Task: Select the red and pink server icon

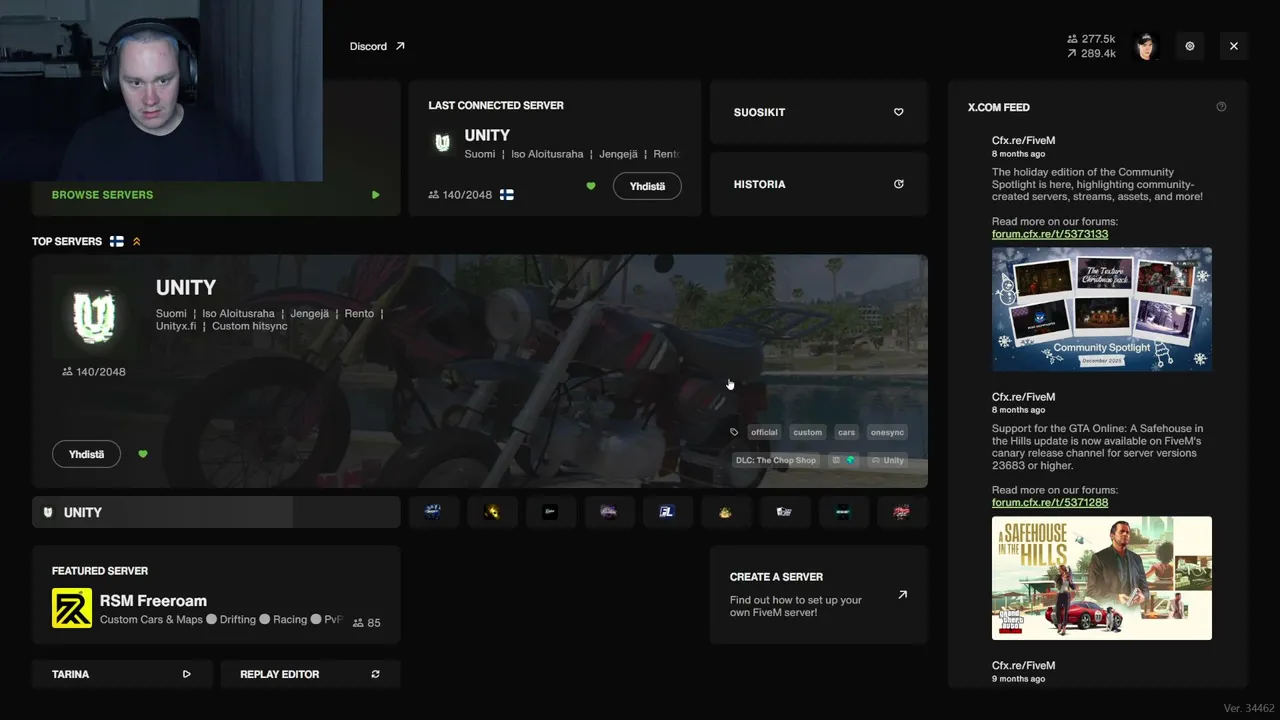Action: pos(901,512)
